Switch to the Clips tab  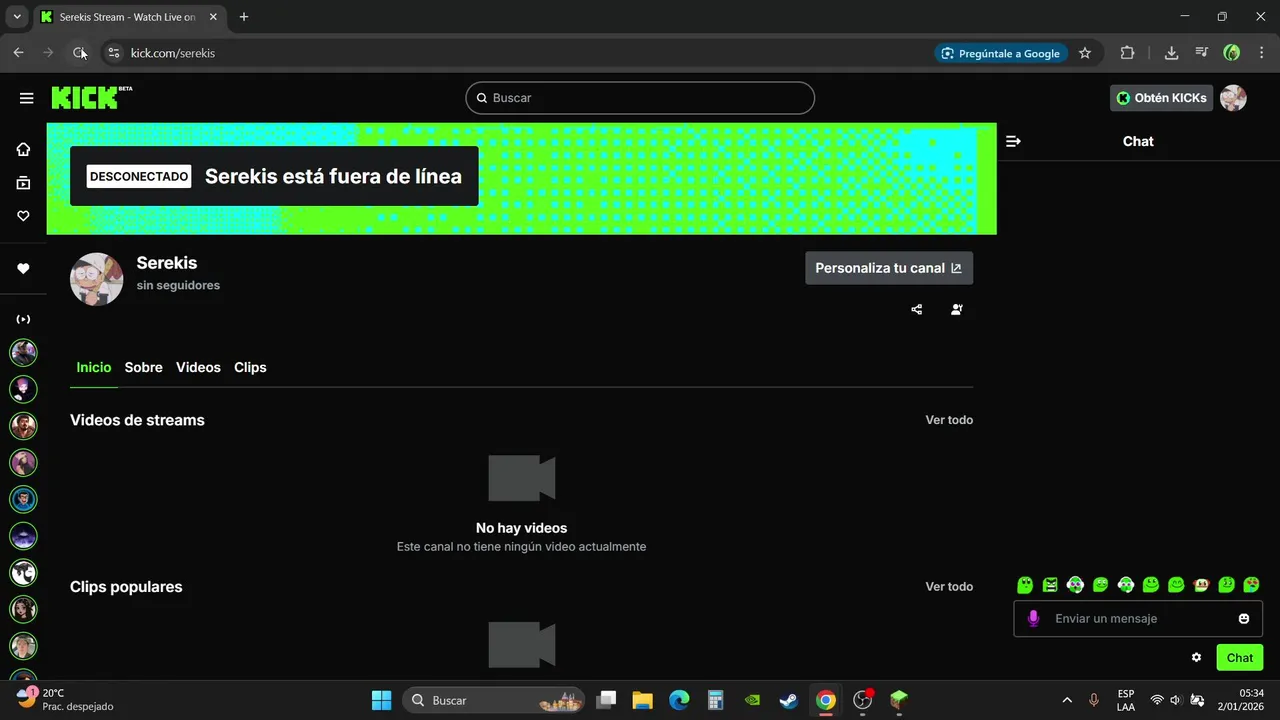pos(250,367)
